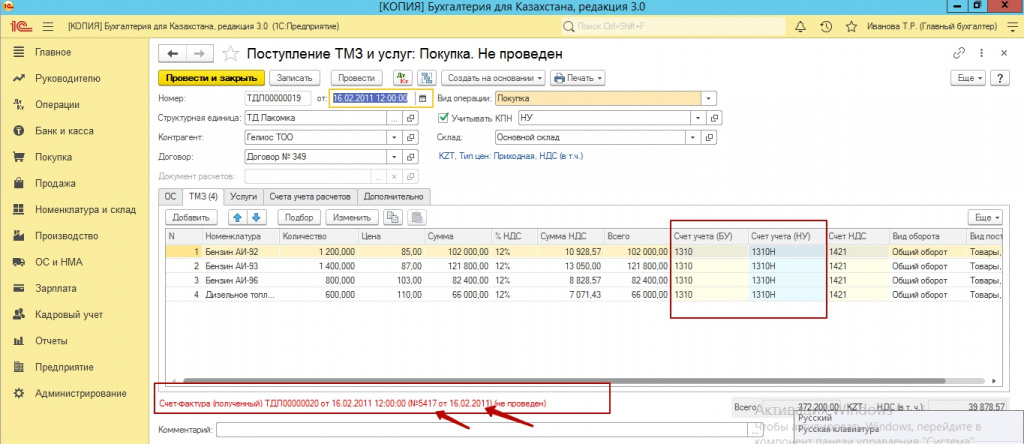Click the Записать button
The height and width of the screenshot is (444, 1024).
coord(295,78)
